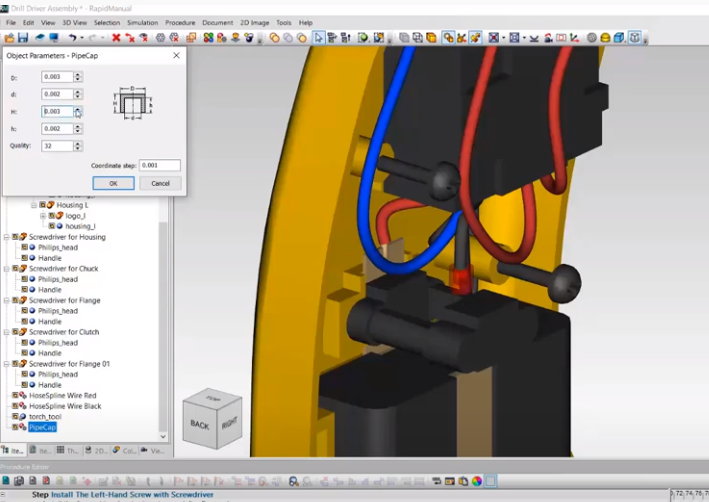Viewport: 709px width, 502px height.
Task: Open the Procedure menu
Action: tap(180, 23)
